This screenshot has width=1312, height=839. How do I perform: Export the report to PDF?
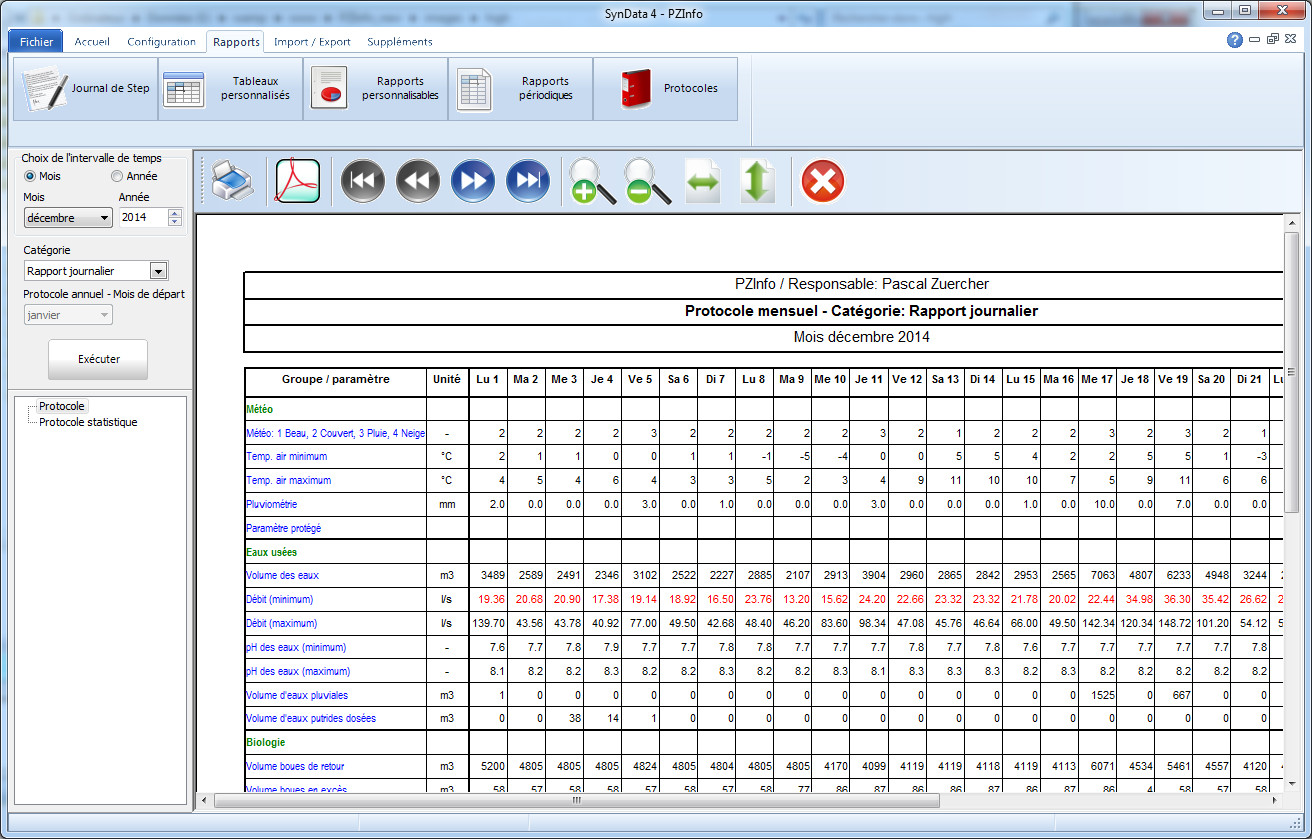296,182
